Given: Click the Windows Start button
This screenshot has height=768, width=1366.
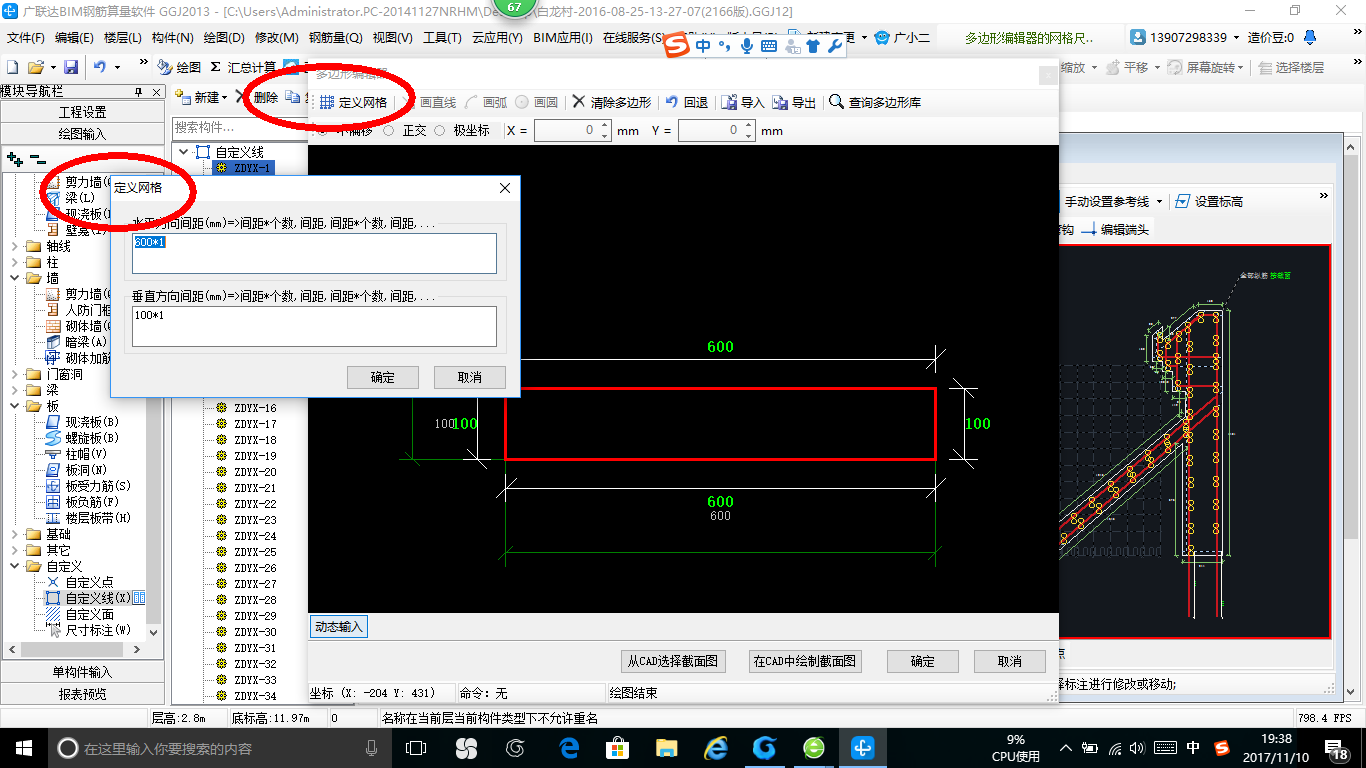Looking at the screenshot, I should point(23,748).
